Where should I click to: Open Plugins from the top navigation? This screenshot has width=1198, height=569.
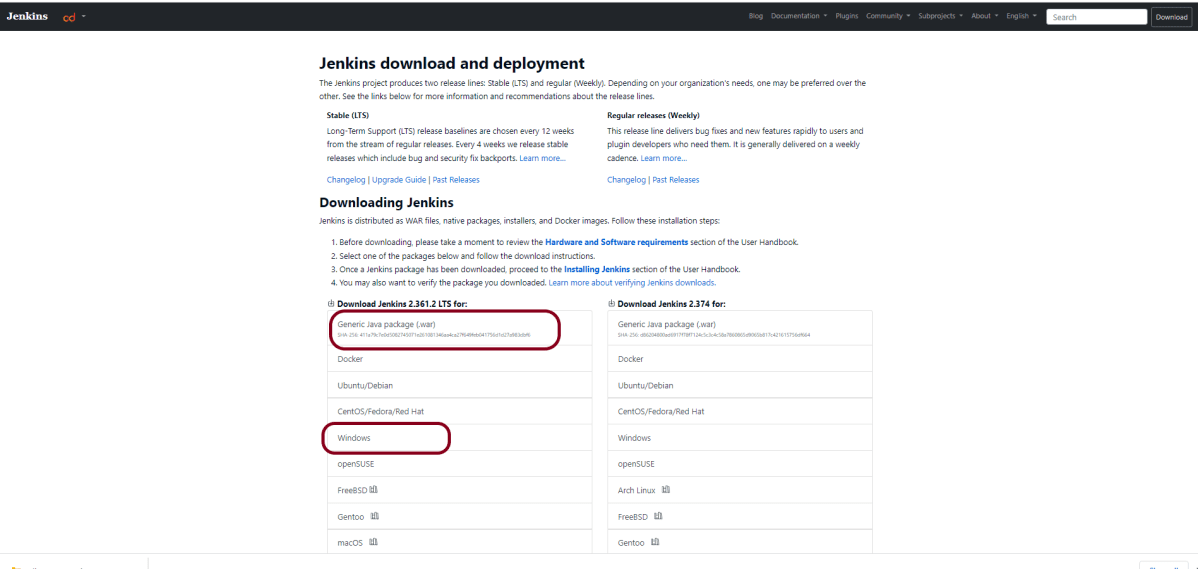[846, 16]
